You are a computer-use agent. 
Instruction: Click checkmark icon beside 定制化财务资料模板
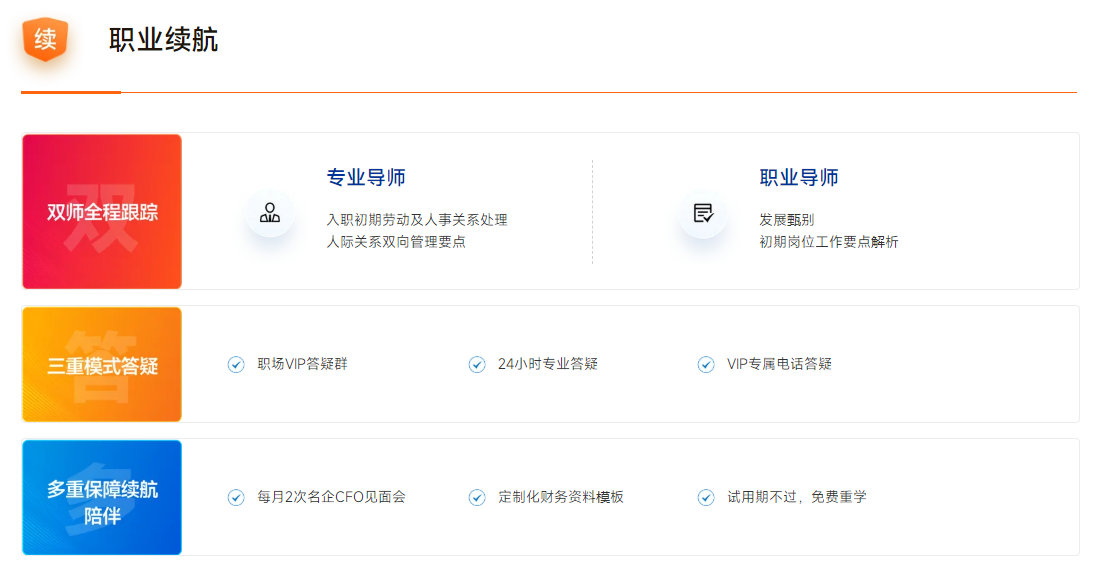[x=477, y=498]
